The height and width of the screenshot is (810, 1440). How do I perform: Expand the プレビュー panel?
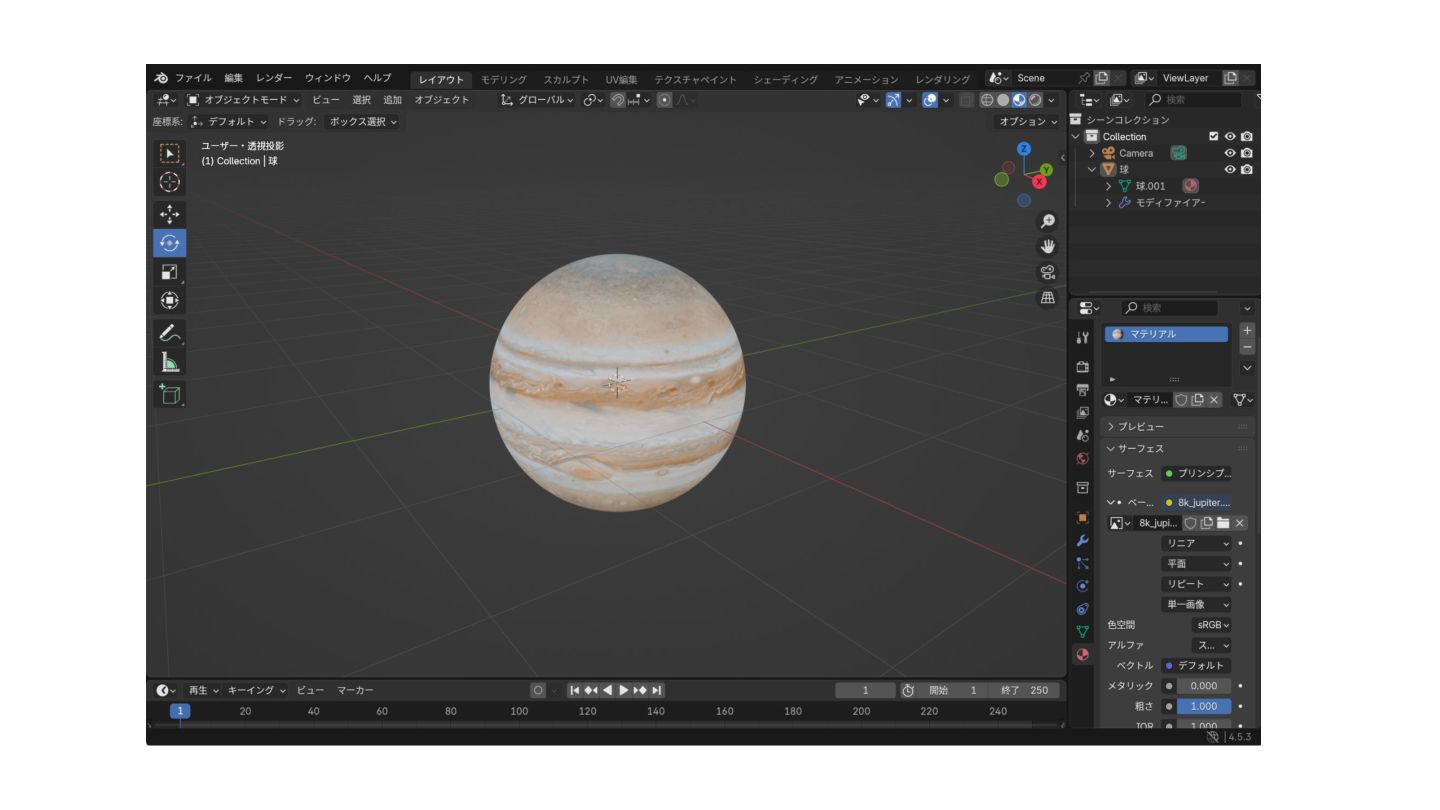(x=1140, y=427)
